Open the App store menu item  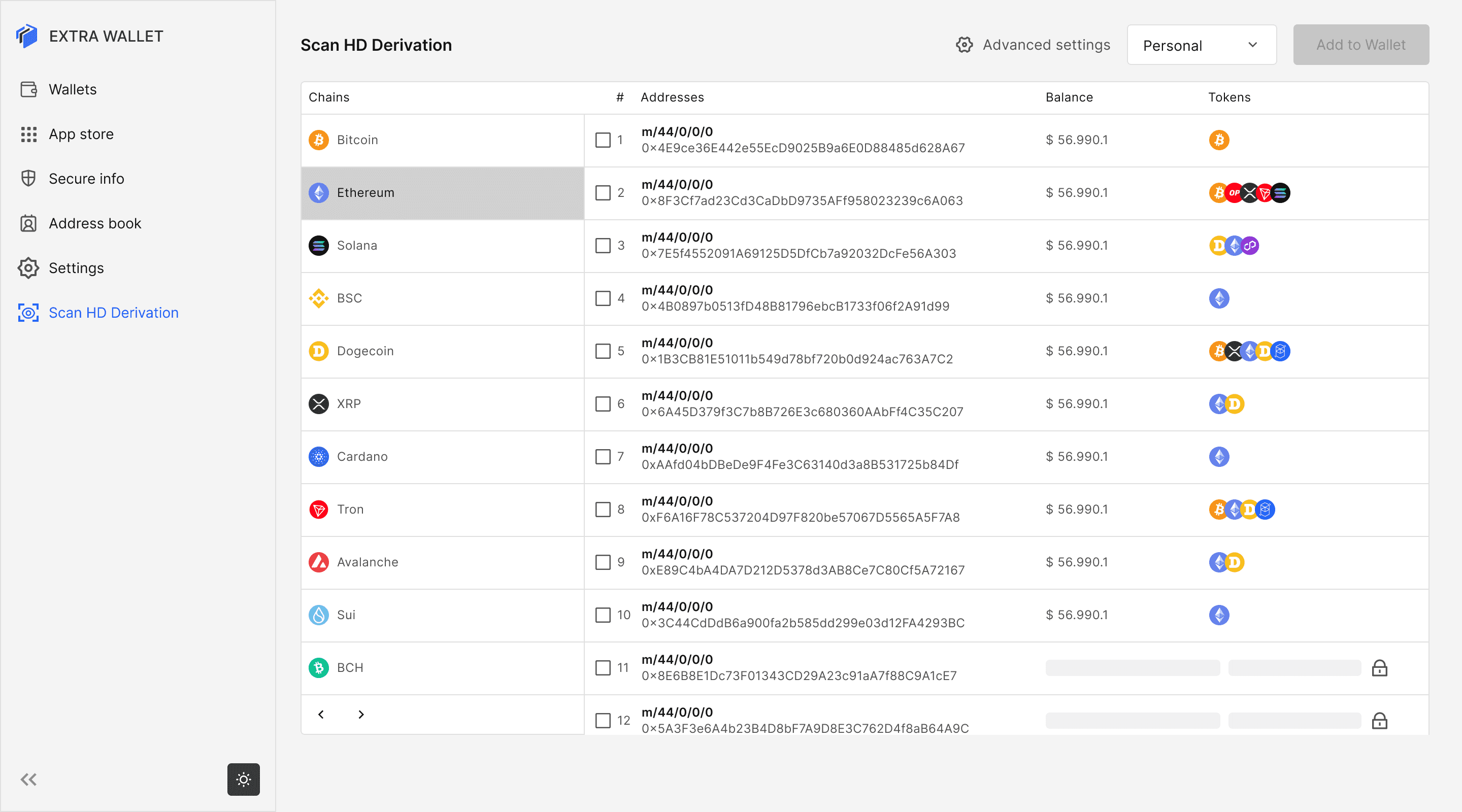81,134
